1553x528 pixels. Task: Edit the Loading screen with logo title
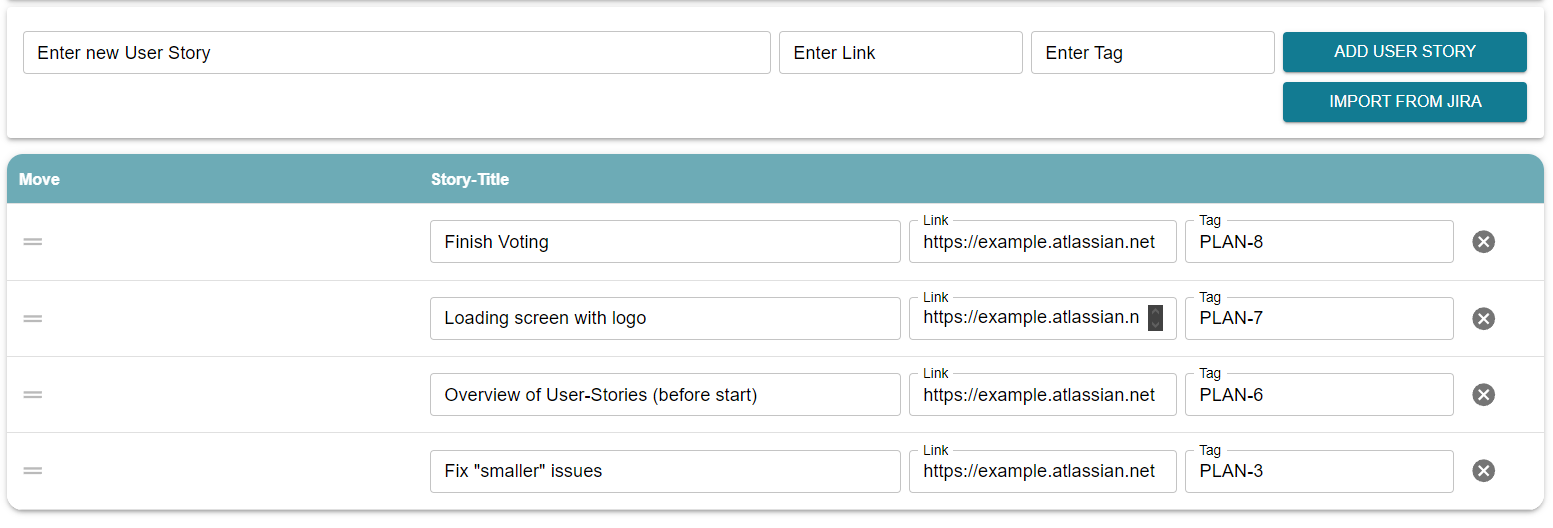pos(665,318)
